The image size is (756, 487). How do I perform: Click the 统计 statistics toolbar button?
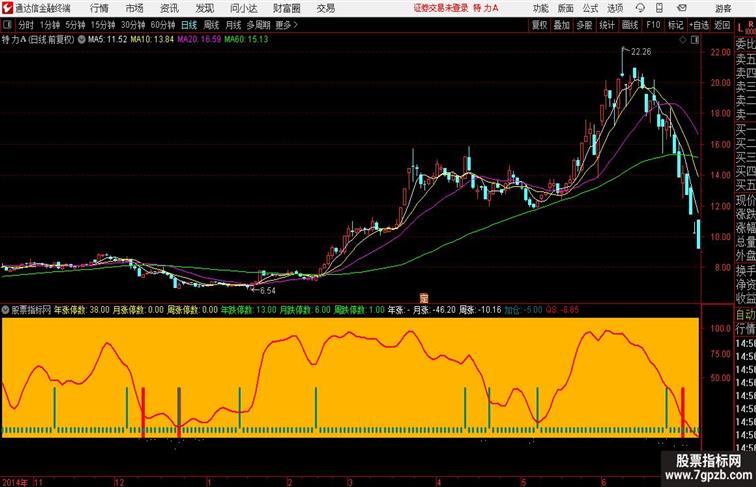(x=607, y=25)
